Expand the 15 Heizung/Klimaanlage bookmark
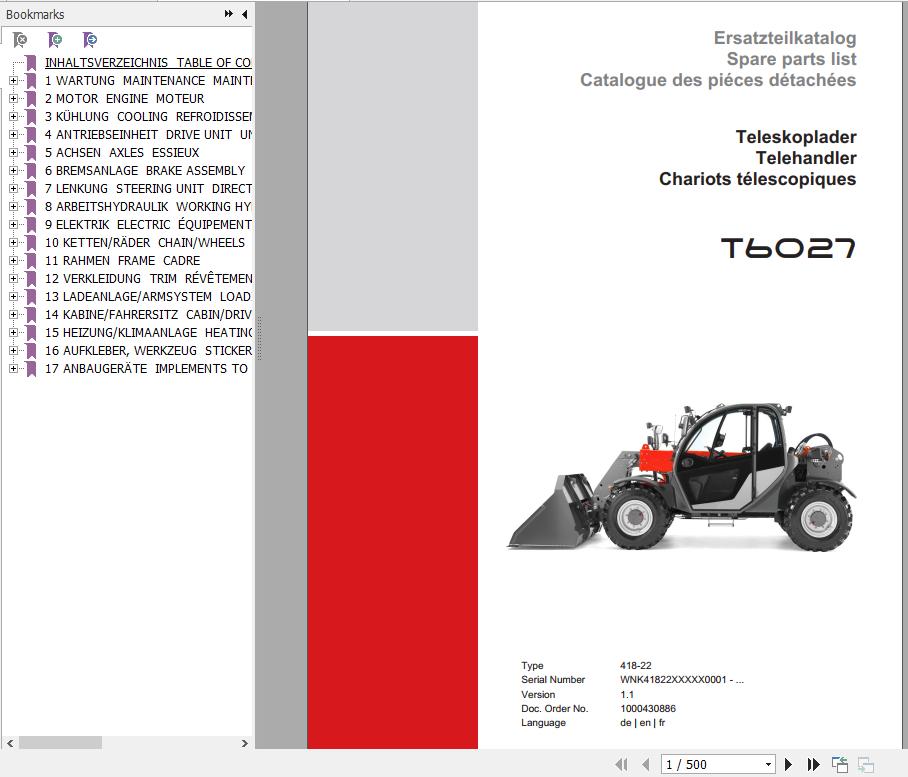The height and width of the screenshot is (777, 908). [13, 332]
